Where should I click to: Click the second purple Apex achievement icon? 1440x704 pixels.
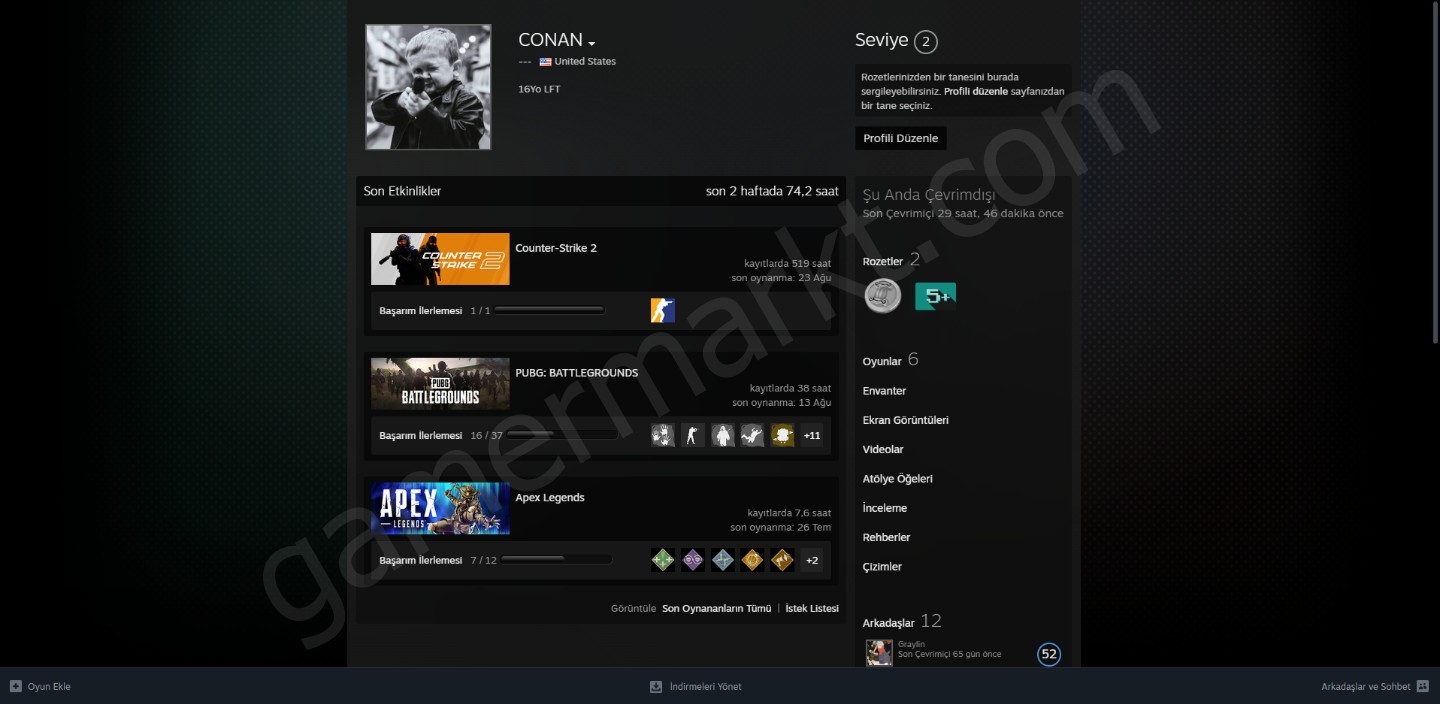tap(693, 560)
